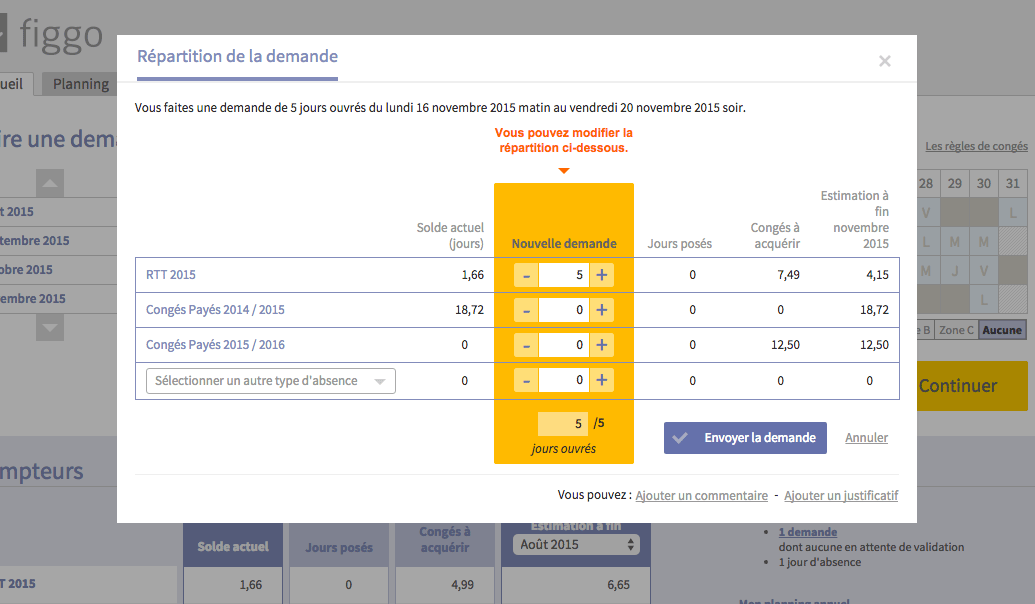Click the Solde actuel column header below
1035x604 pixels.
pos(233,547)
